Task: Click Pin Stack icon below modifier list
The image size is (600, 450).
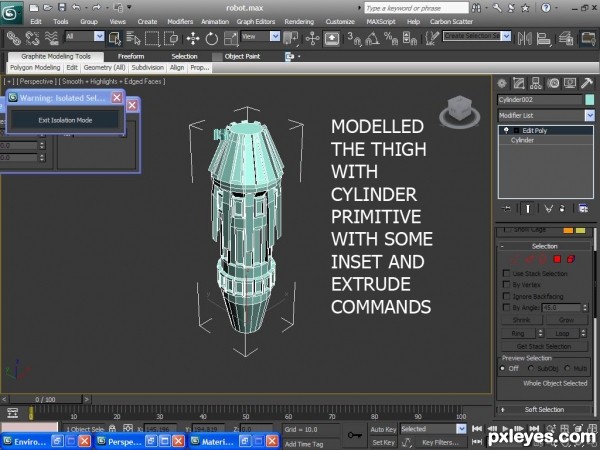Action: (x=506, y=209)
